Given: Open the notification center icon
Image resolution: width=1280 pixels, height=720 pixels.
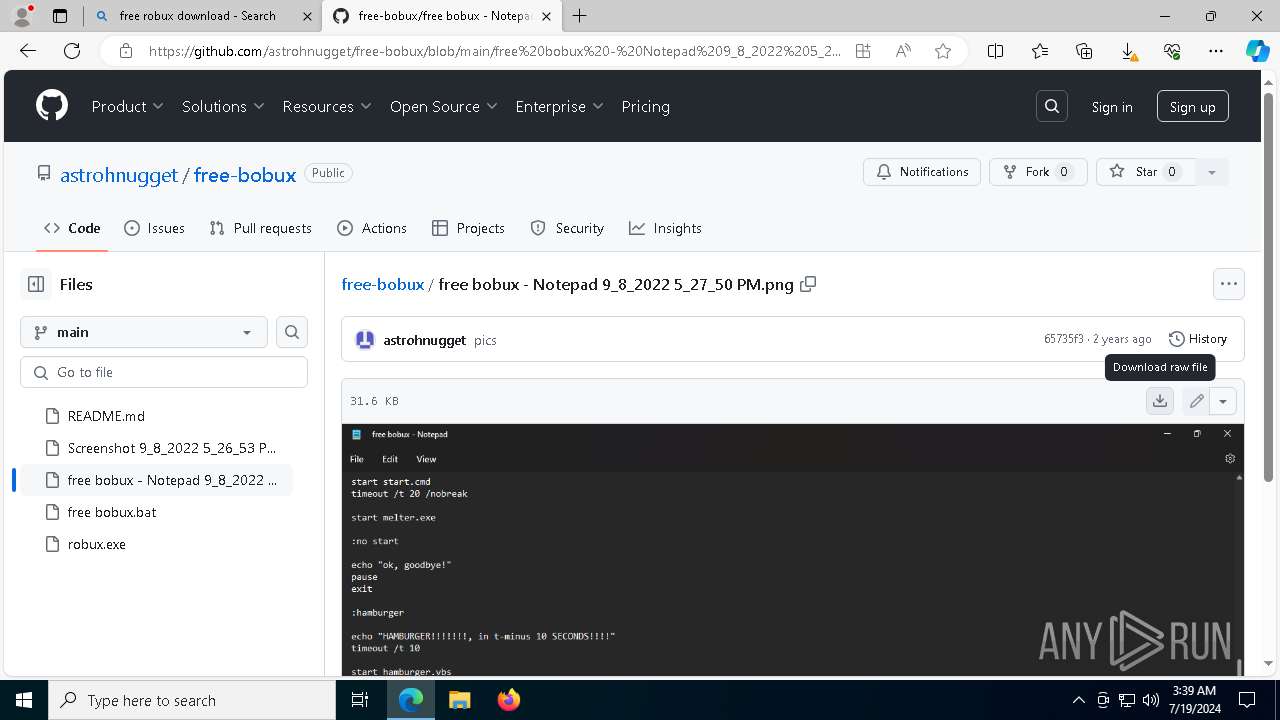Looking at the screenshot, I should [x=1247, y=700].
